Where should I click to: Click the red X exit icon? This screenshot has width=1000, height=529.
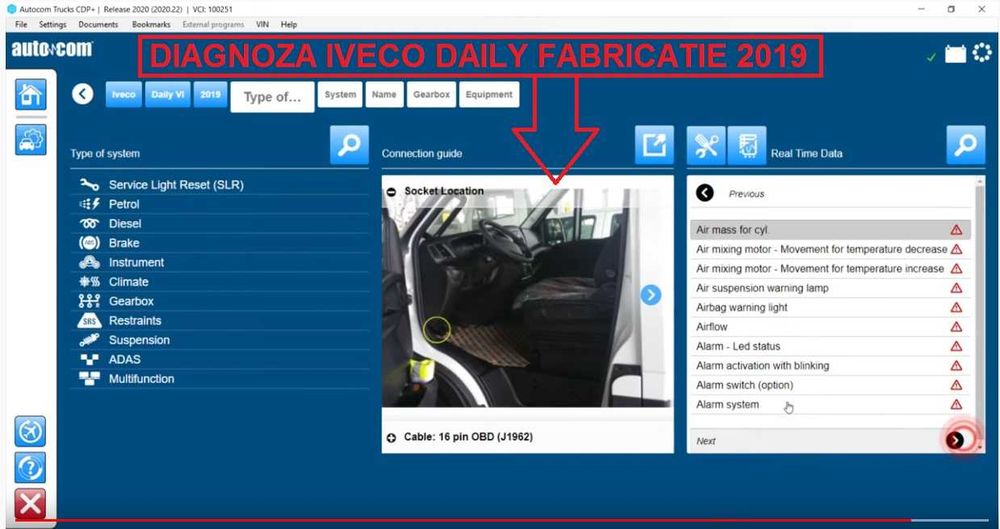(30, 505)
